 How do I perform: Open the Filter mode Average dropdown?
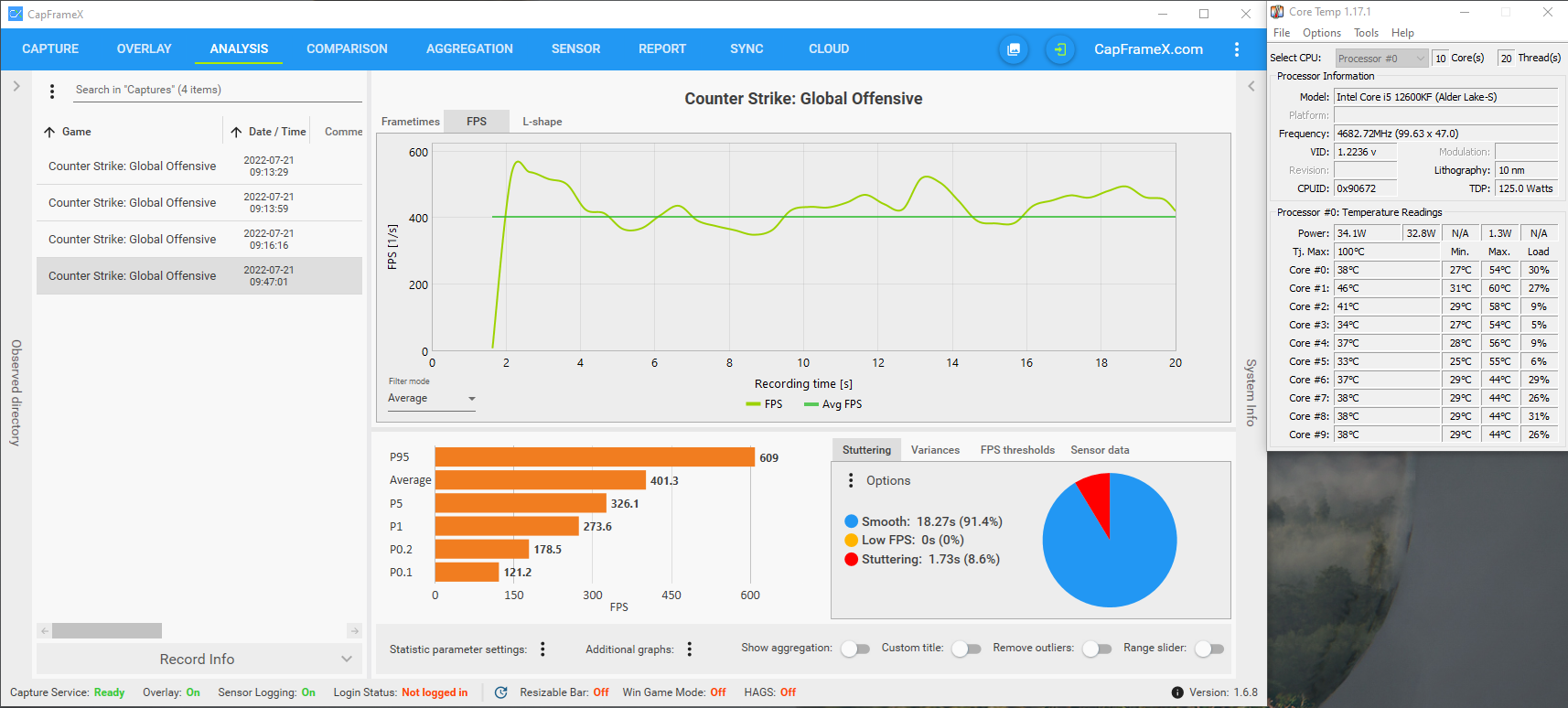pos(432,399)
